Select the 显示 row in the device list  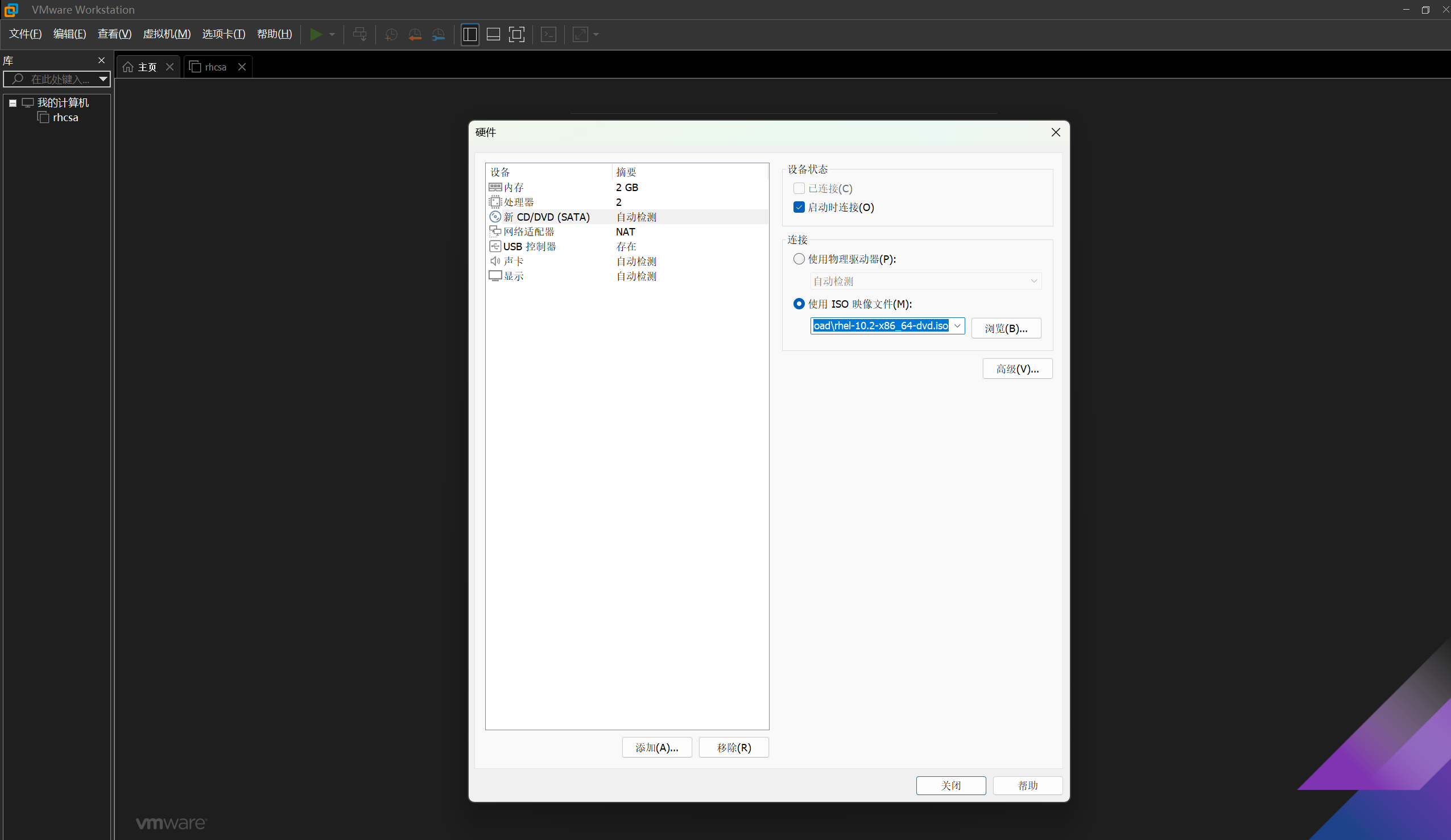[x=627, y=276]
